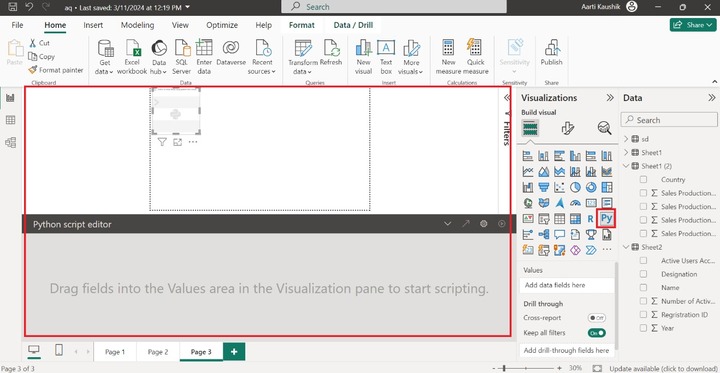This screenshot has height=373, width=720.
Task: Switch to Table view in left sidebar
Action: click(10, 120)
